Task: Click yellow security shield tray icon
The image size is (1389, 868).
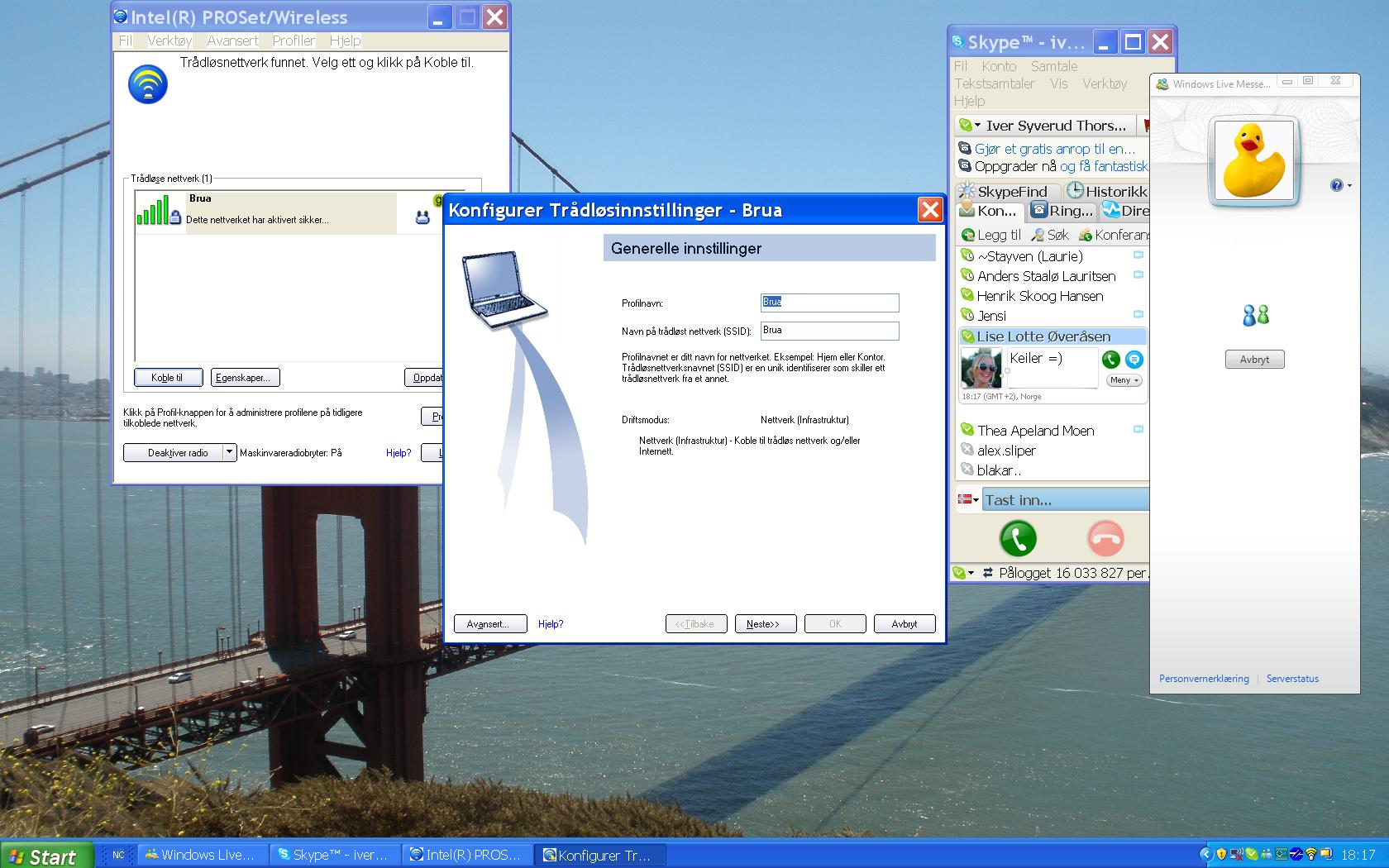Action: tap(1221, 854)
